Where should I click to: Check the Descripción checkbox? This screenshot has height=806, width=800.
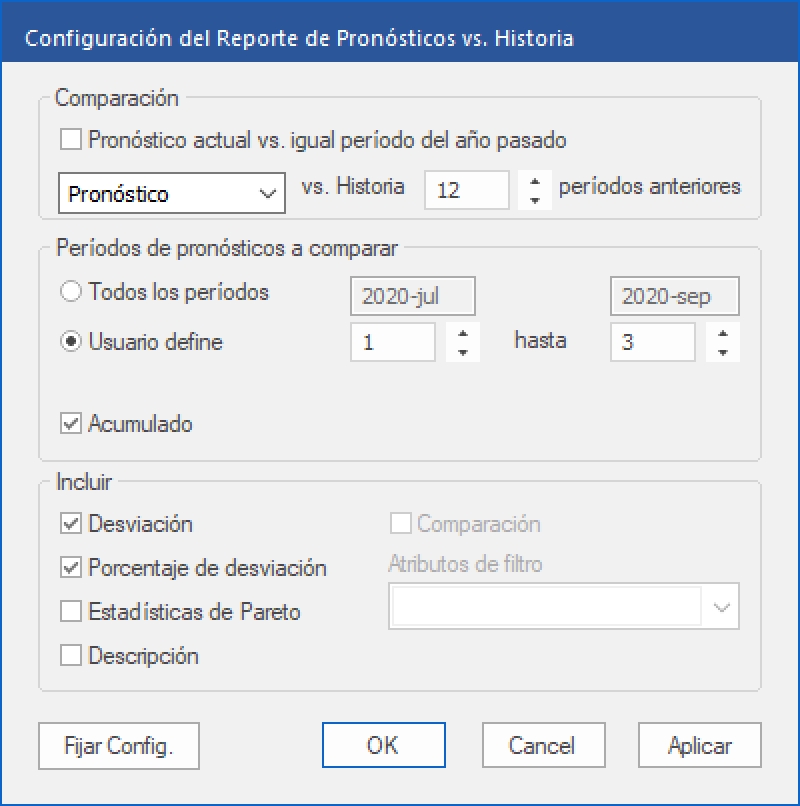pyautogui.click(x=71, y=656)
